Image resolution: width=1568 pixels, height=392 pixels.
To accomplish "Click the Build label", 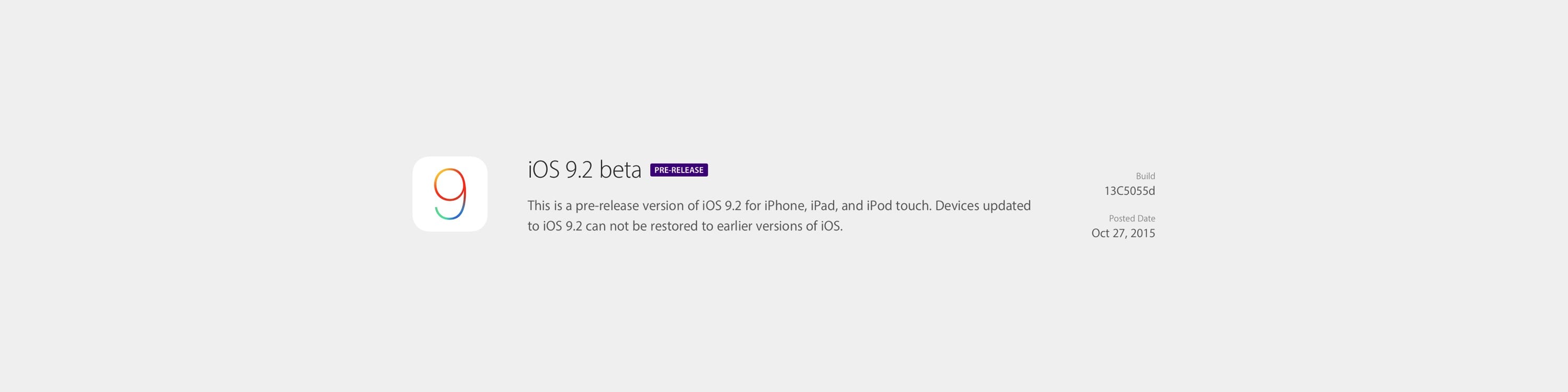I will click(1145, 176).
